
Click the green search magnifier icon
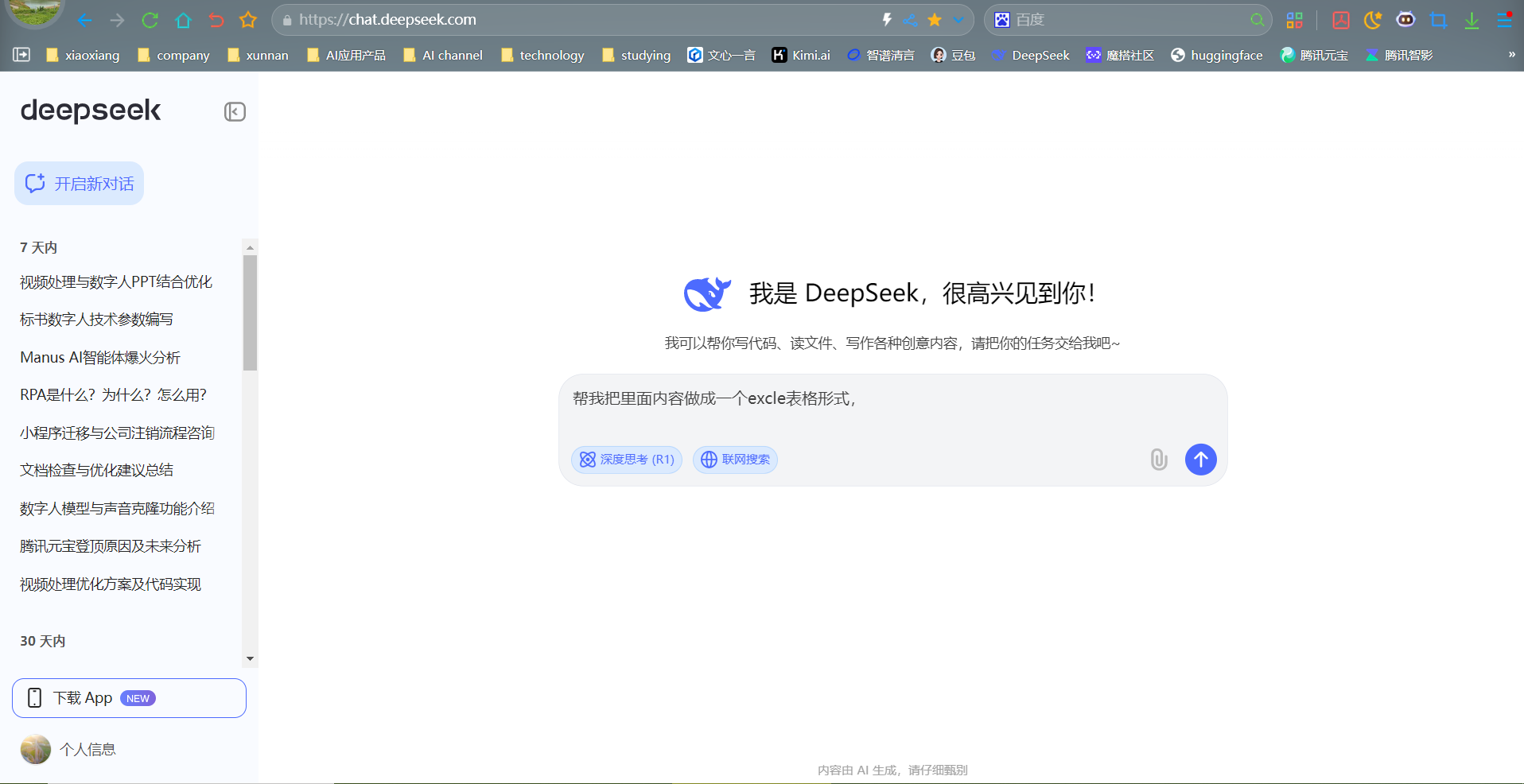coord(1257,20)
